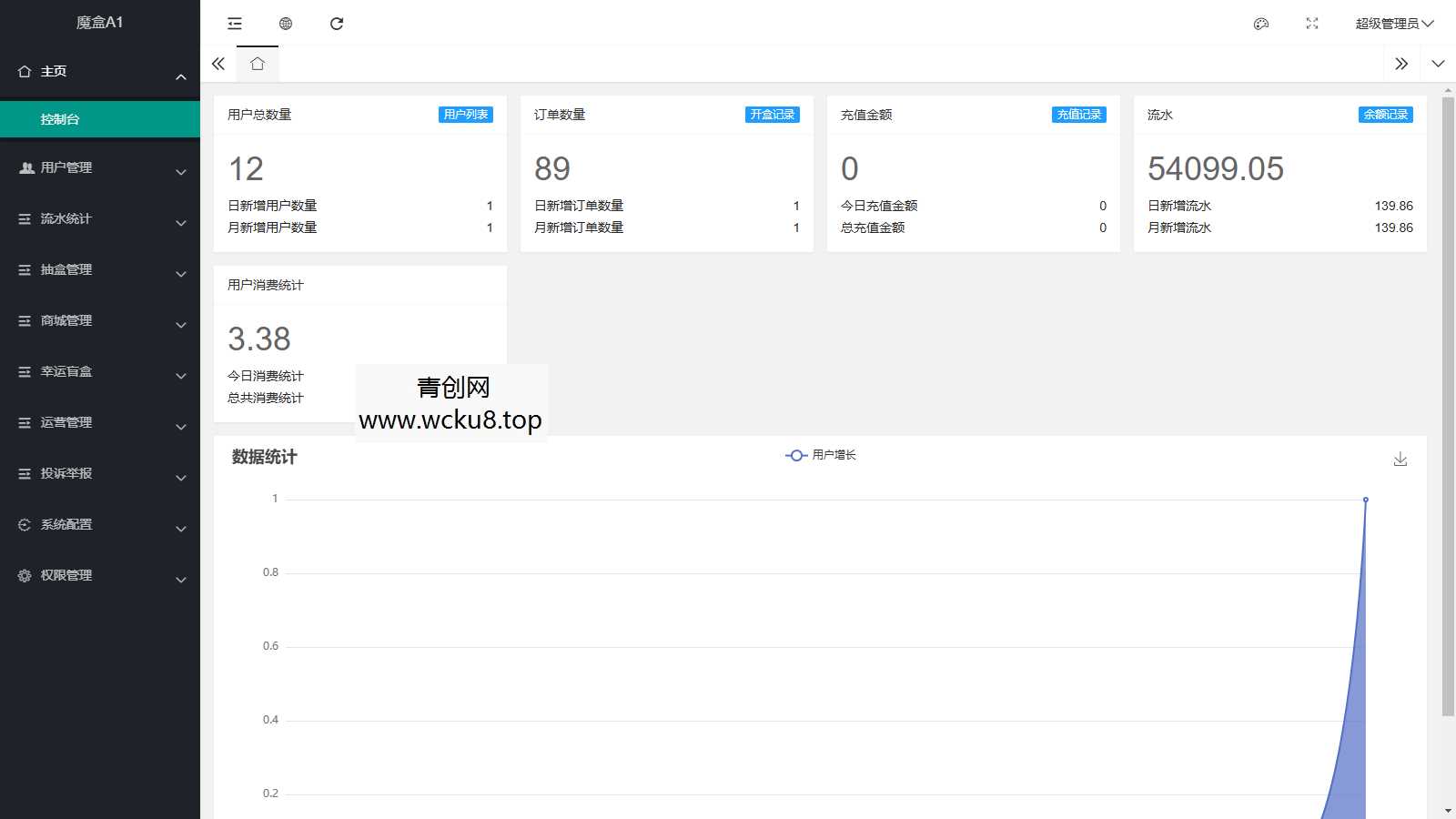Open the tab actions dropdown arrow
The width and height of the screenshot is (1456, 819).
point(1438,64)
